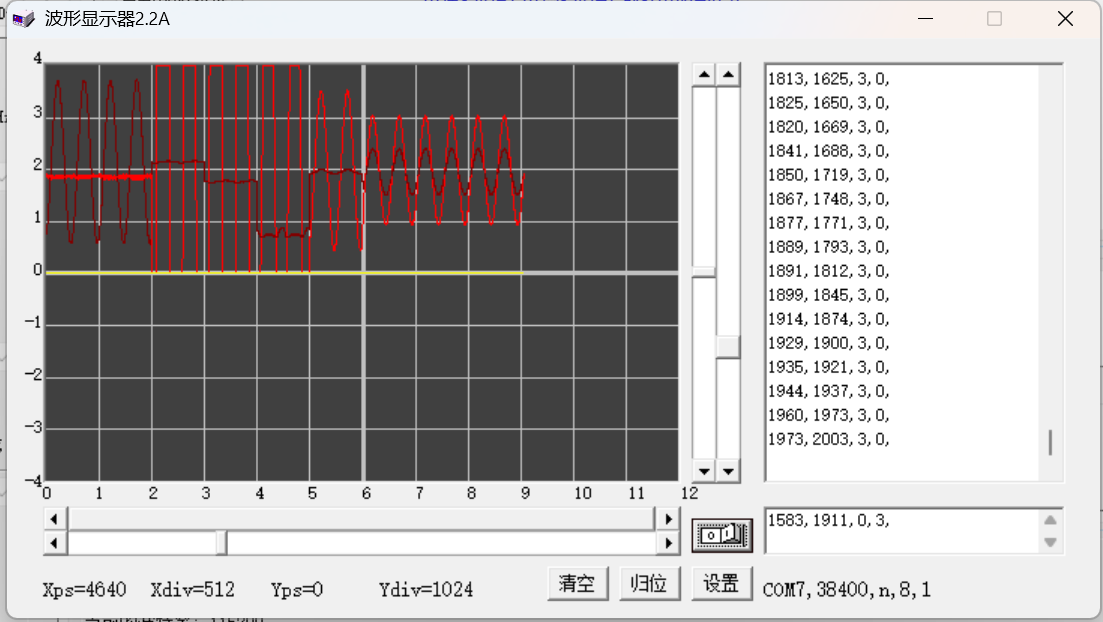The image size is (1103, 622).
Task: Click the left arrow of the upper horizontal scrollbar
Action: click(x=54, y=518)
